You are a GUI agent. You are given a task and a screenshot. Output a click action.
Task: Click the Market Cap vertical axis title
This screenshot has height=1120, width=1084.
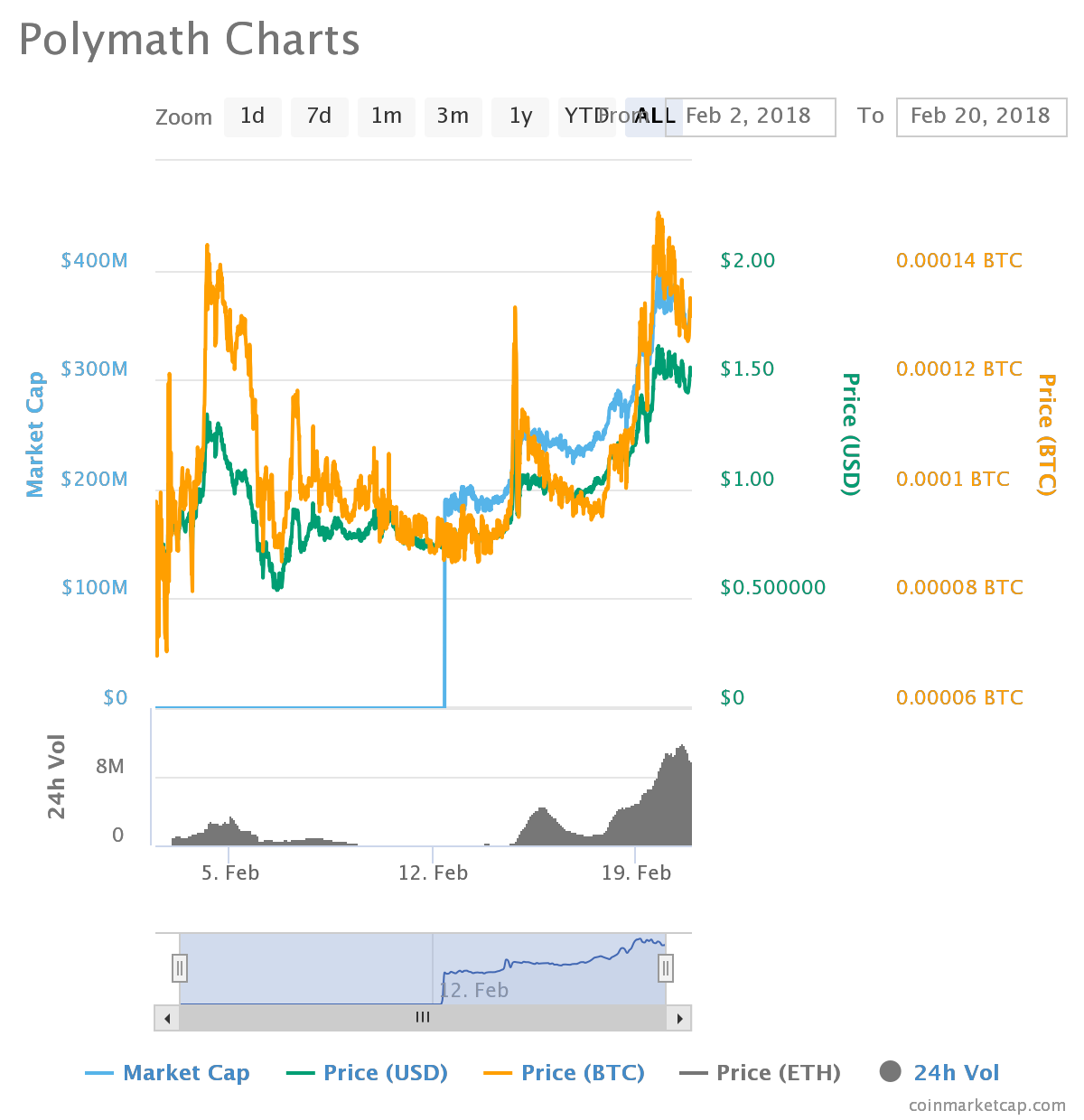pos(34,434)
